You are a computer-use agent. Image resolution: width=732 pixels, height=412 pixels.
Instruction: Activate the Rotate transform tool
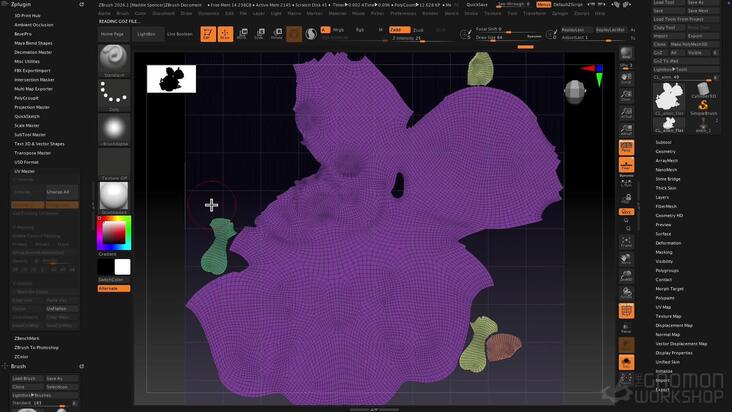click(277, 34)
